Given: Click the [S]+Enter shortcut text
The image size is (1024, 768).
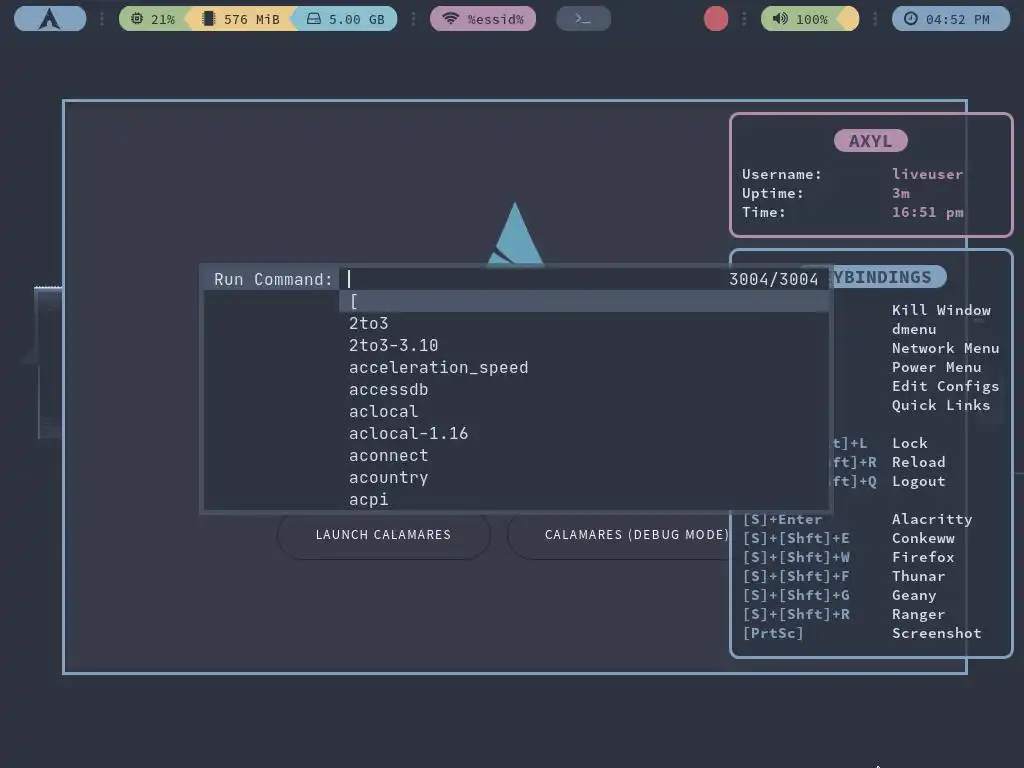Looking at the screenshot, I should pyautogui.click(x=782, y=519).
